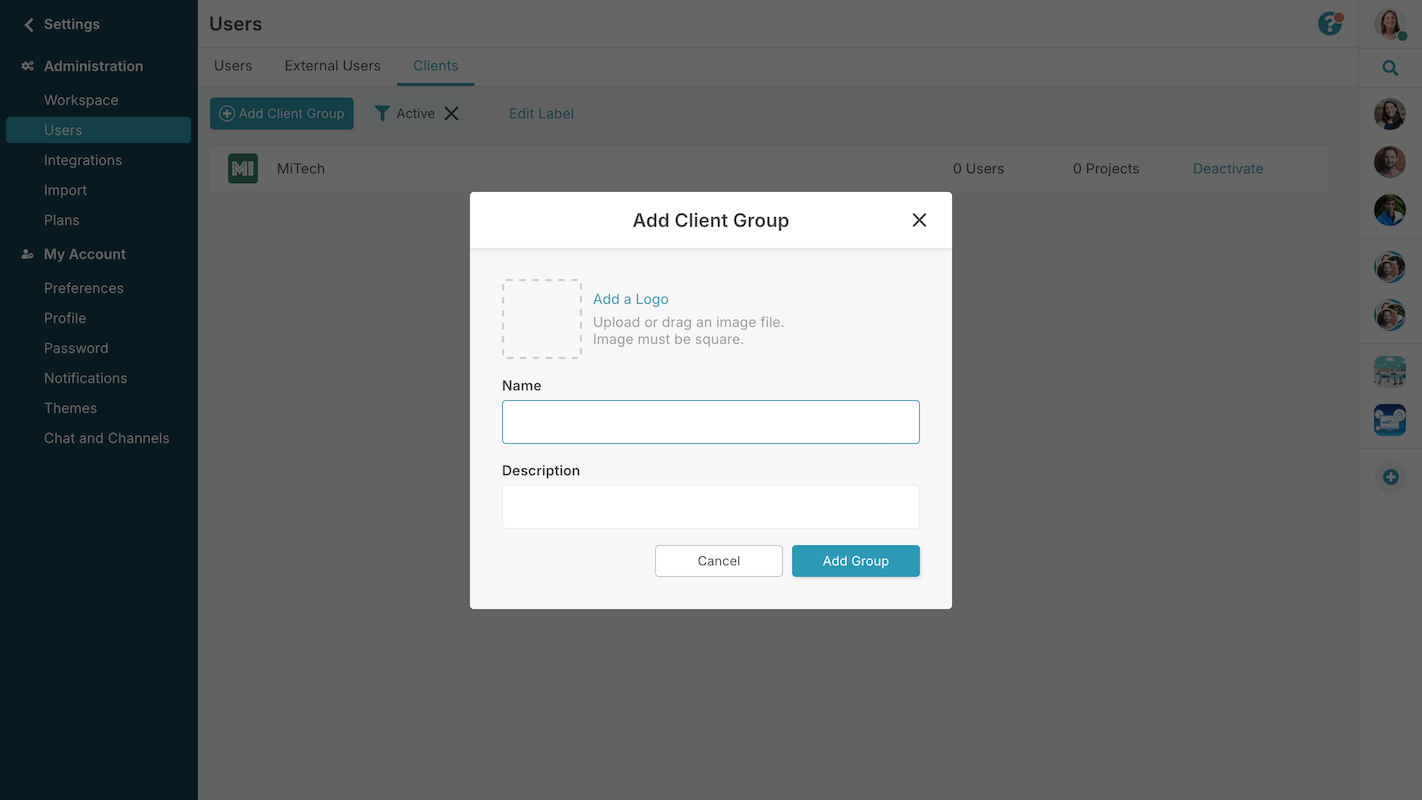The image size is (1422, 800).
Task: Click the My Account section header
Action: click(x=85, y=254)
